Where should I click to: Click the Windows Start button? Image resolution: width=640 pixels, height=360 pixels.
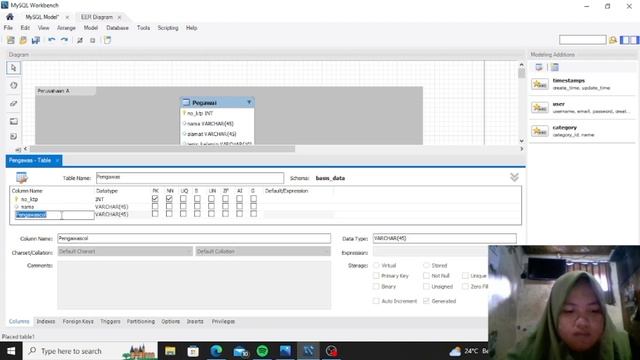point(11,351)
